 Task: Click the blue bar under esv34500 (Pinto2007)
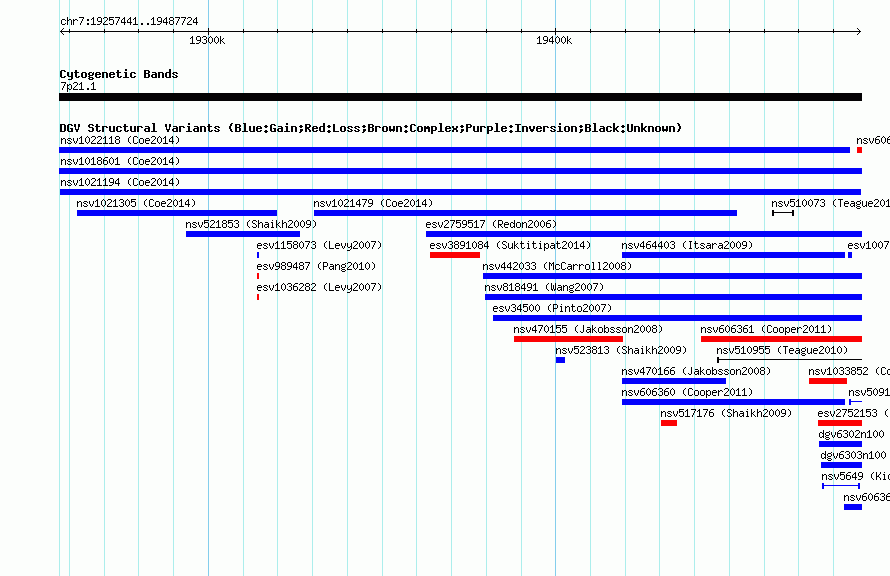[677, 318]
